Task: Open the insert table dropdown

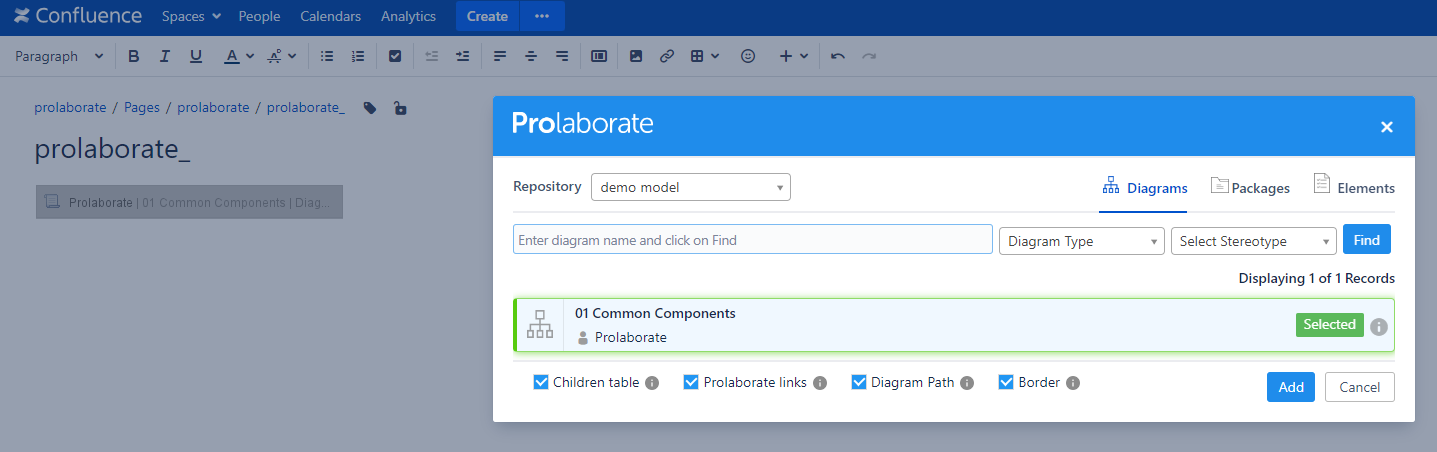Action: [x=705, y=56]
